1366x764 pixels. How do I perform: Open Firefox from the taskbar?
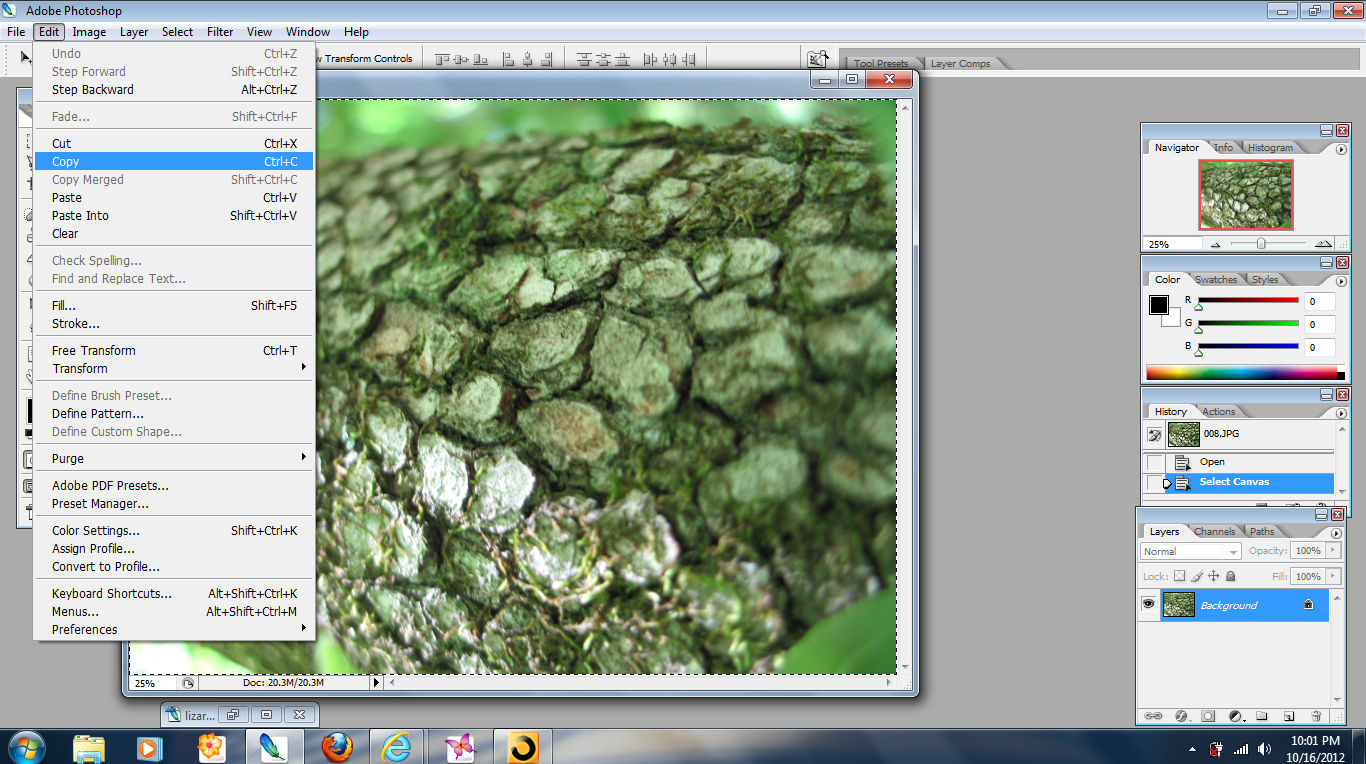338,746
